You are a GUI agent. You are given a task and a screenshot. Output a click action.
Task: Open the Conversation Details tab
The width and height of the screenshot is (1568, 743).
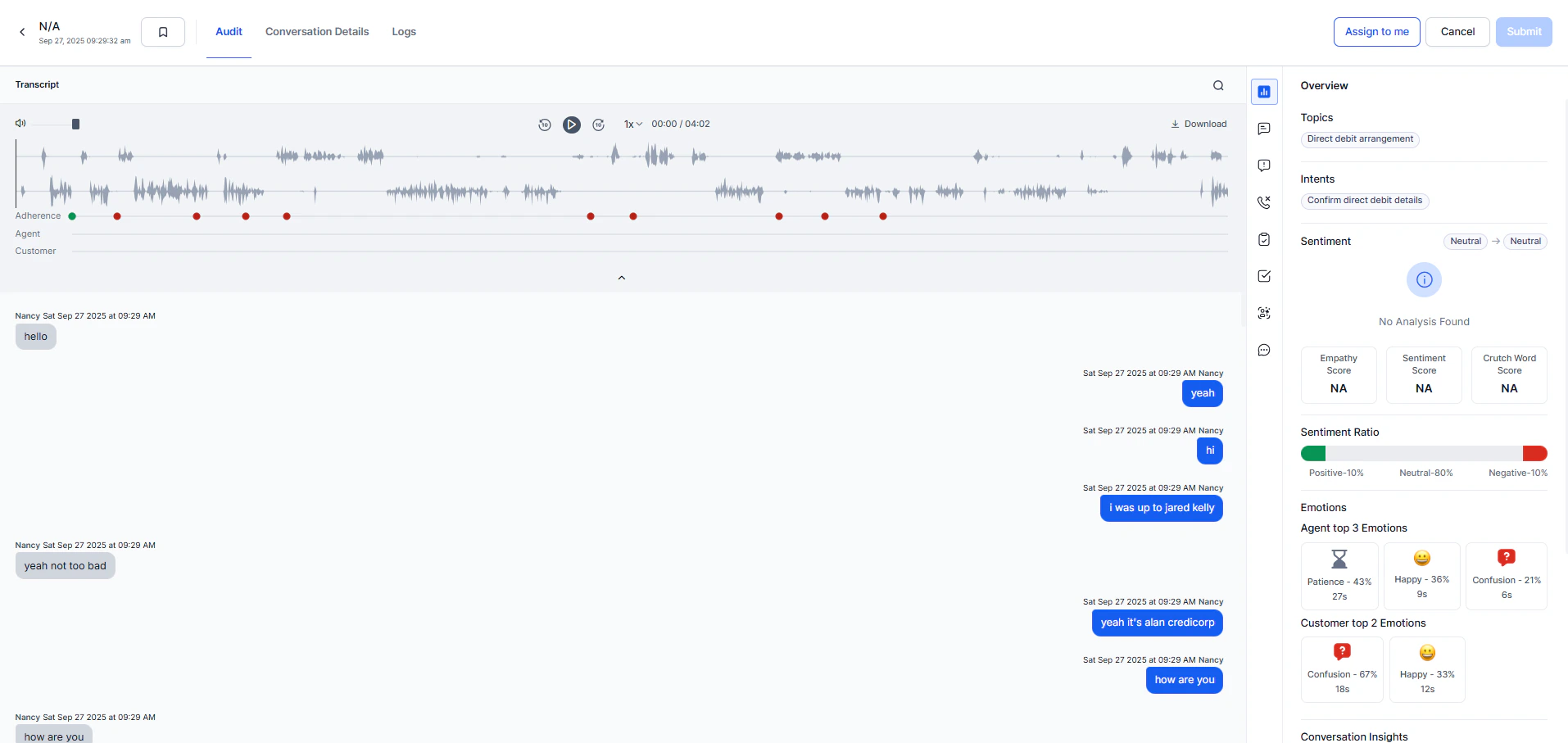pos(317,32)
